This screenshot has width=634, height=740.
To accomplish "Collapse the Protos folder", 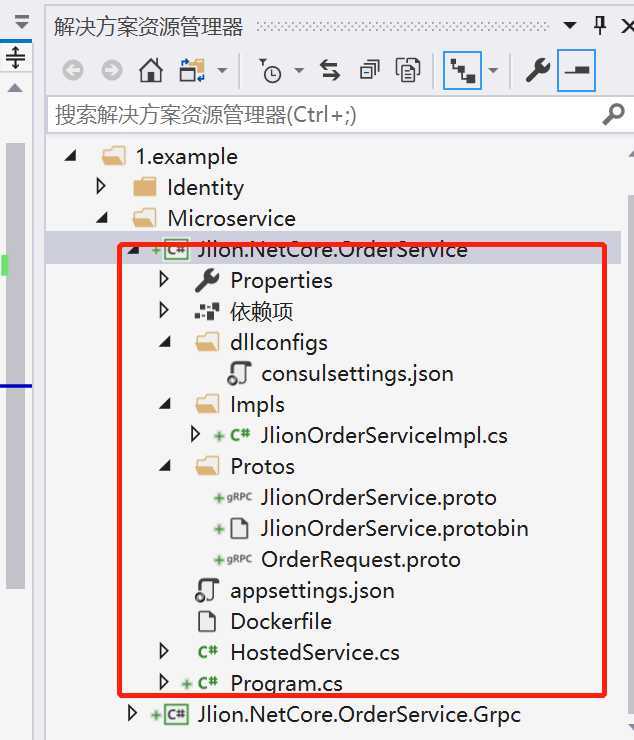I will (165, 466).
